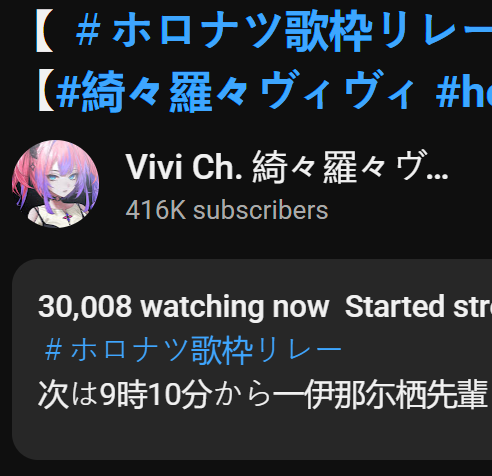Click the pink-haired character profile picture
Image resolution: width=492 pixels, height=476 pixels.
click(x=55, y=184)
